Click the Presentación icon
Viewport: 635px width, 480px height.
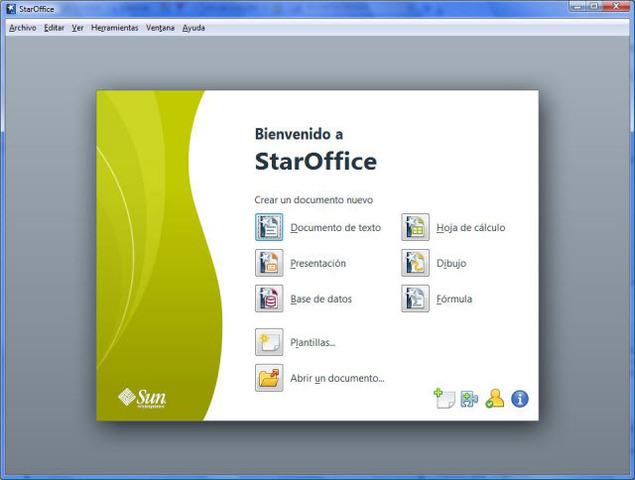coord(269,263)
